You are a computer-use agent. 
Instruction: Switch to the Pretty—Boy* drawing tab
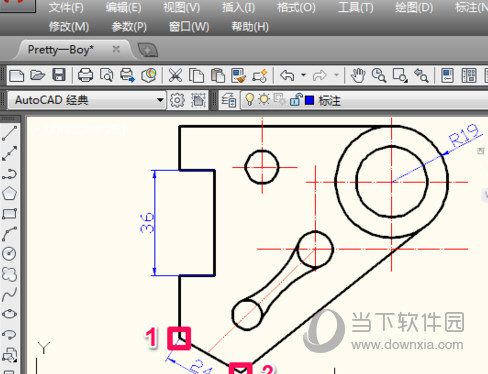point(61,50)
